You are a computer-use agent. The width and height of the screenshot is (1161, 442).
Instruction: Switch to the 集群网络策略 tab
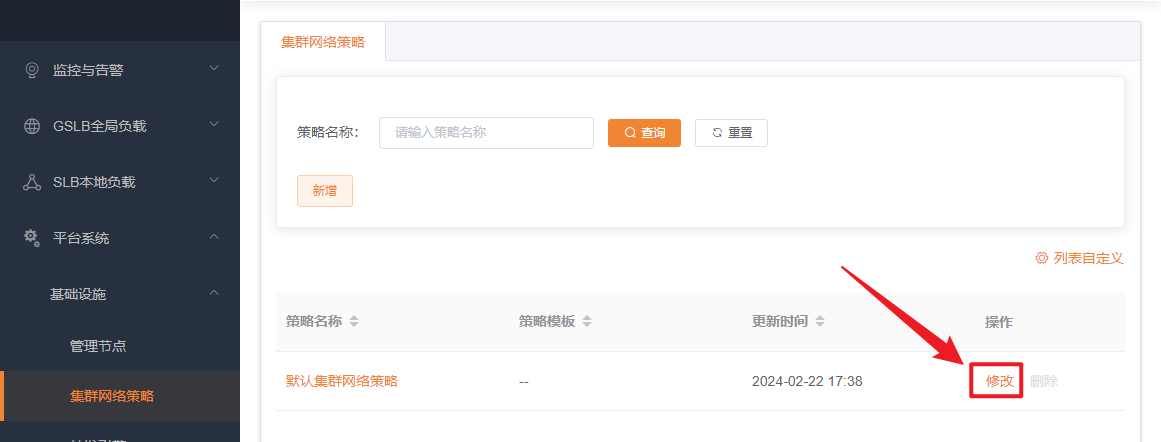[x=323, y=41]
